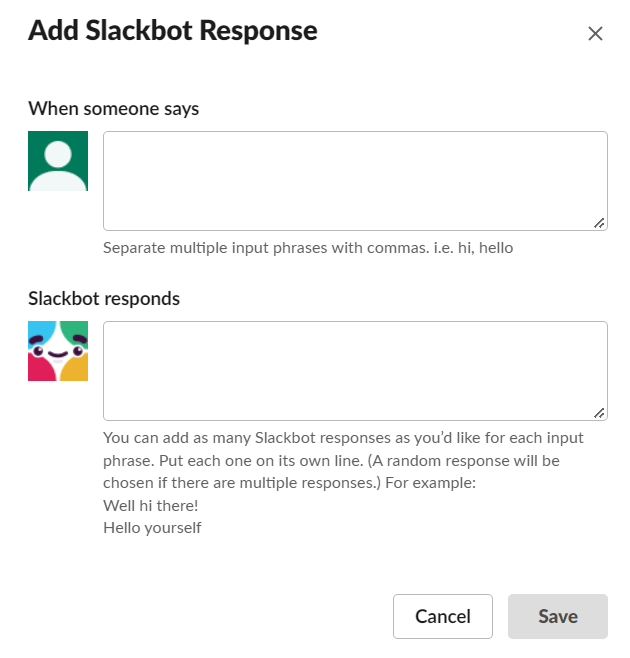
Task: Save the new Slackbot response
Action: (x=558, y=616)
